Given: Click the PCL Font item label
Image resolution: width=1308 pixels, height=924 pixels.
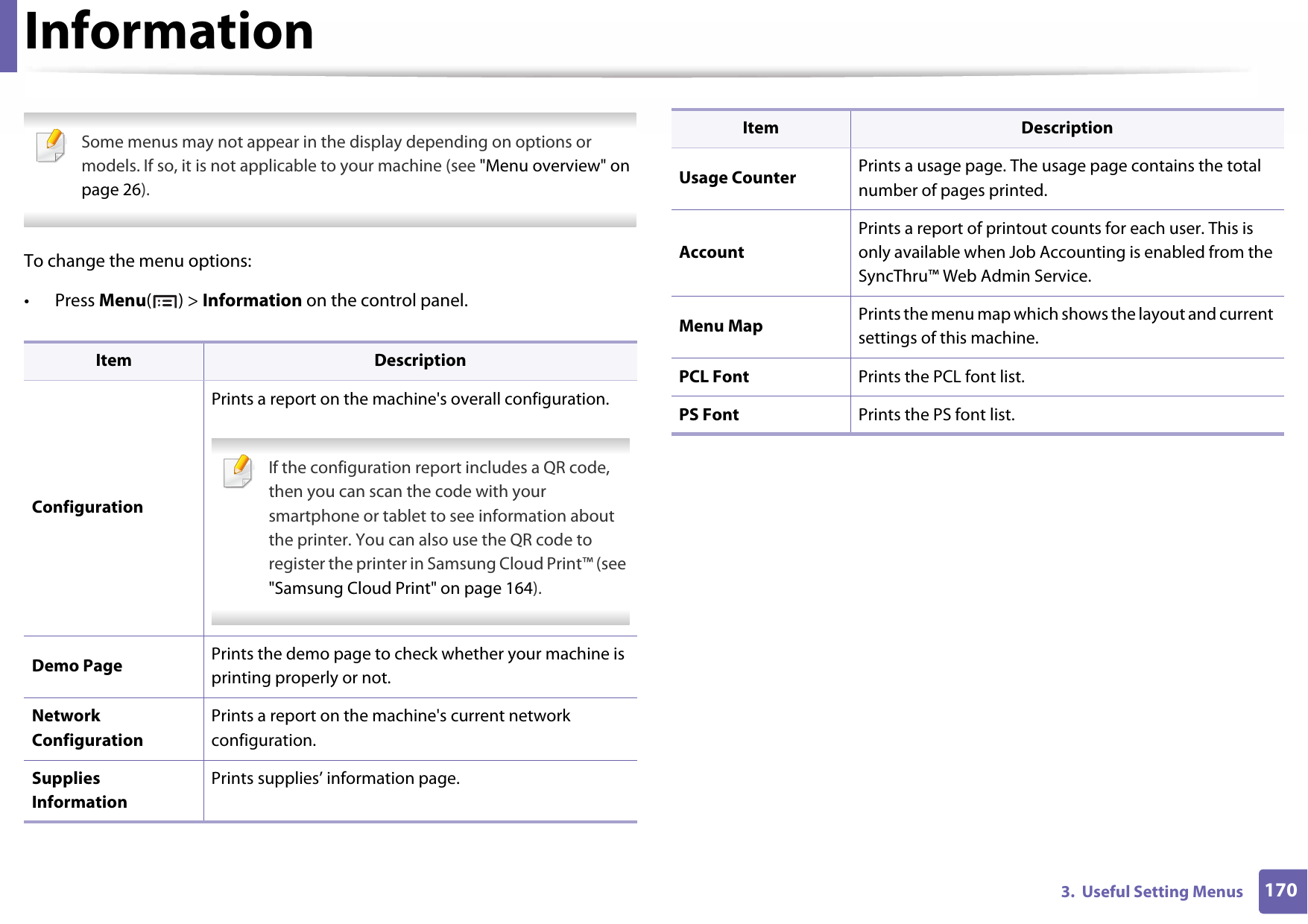Looking at the screenshot, I should pyautogui.click(x=713, y=377).
